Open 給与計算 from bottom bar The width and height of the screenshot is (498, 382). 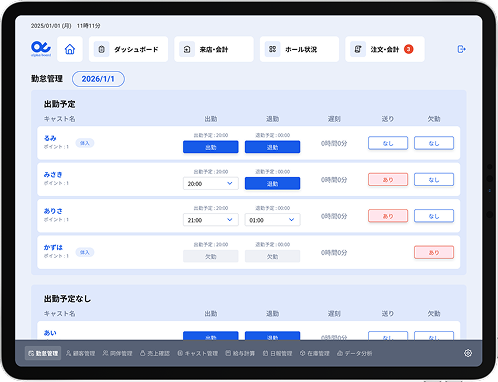[240, 353]
